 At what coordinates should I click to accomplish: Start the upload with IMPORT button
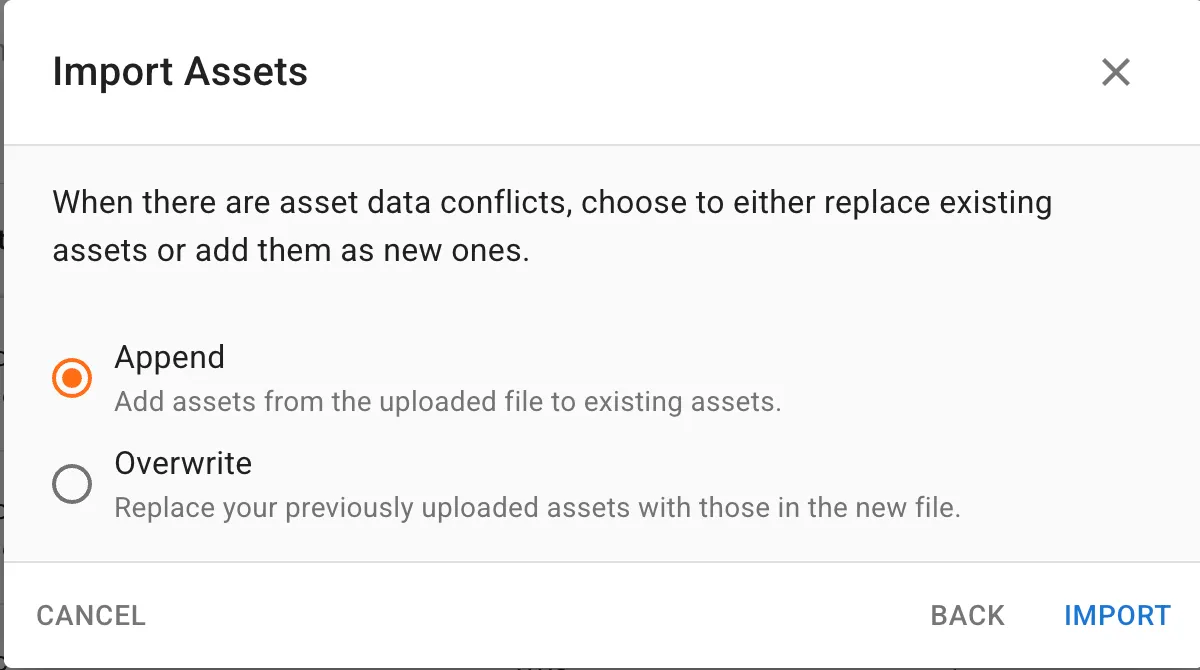1117,615
